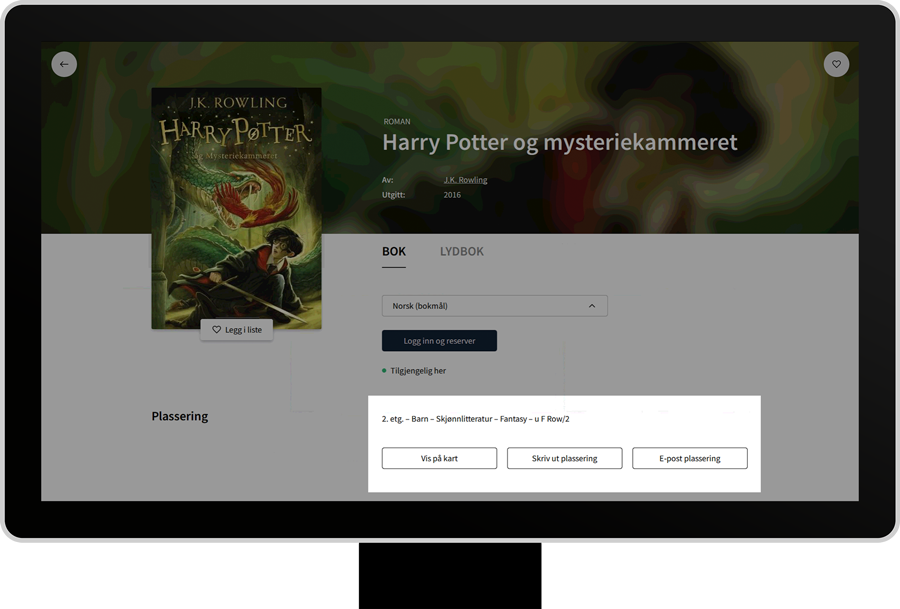900x609 pixels.
Task: Click the publication year 2016
Action: coord(452,195)
